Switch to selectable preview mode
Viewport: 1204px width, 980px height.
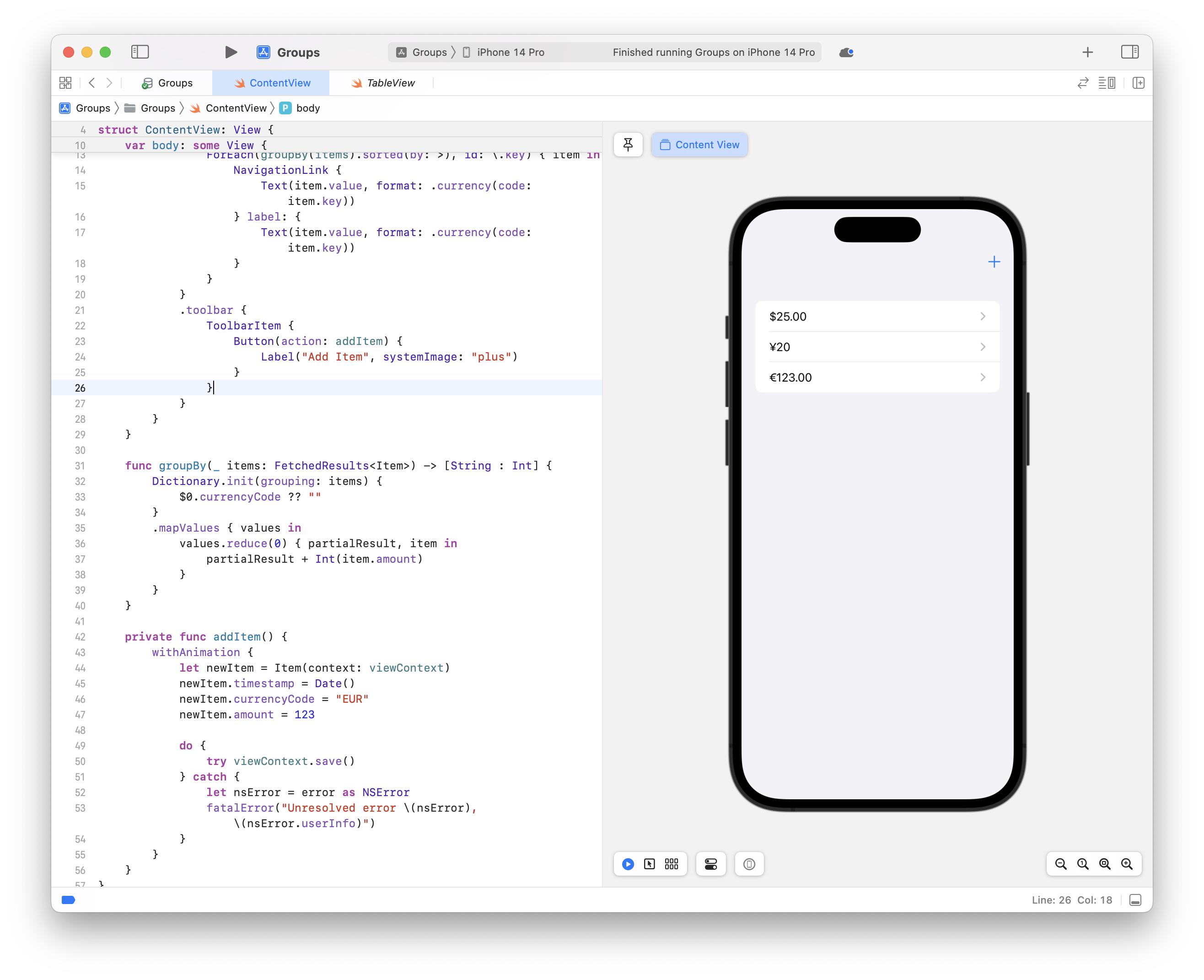(x=649, y=864)
